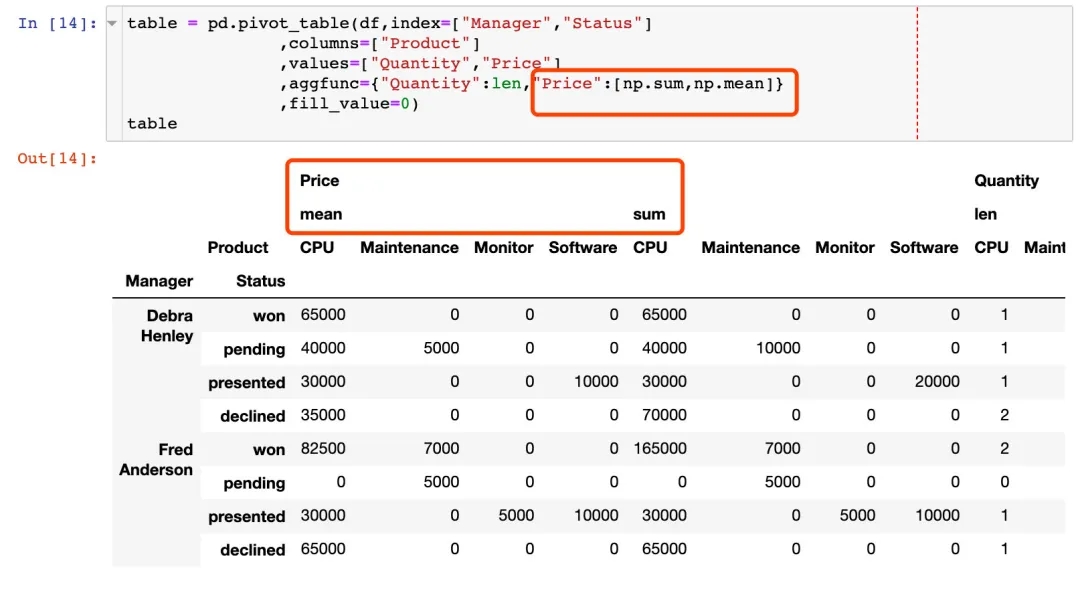Click the 'mean' sub-header under Price
Screen dimensions: 1080x589
point(321,214)
